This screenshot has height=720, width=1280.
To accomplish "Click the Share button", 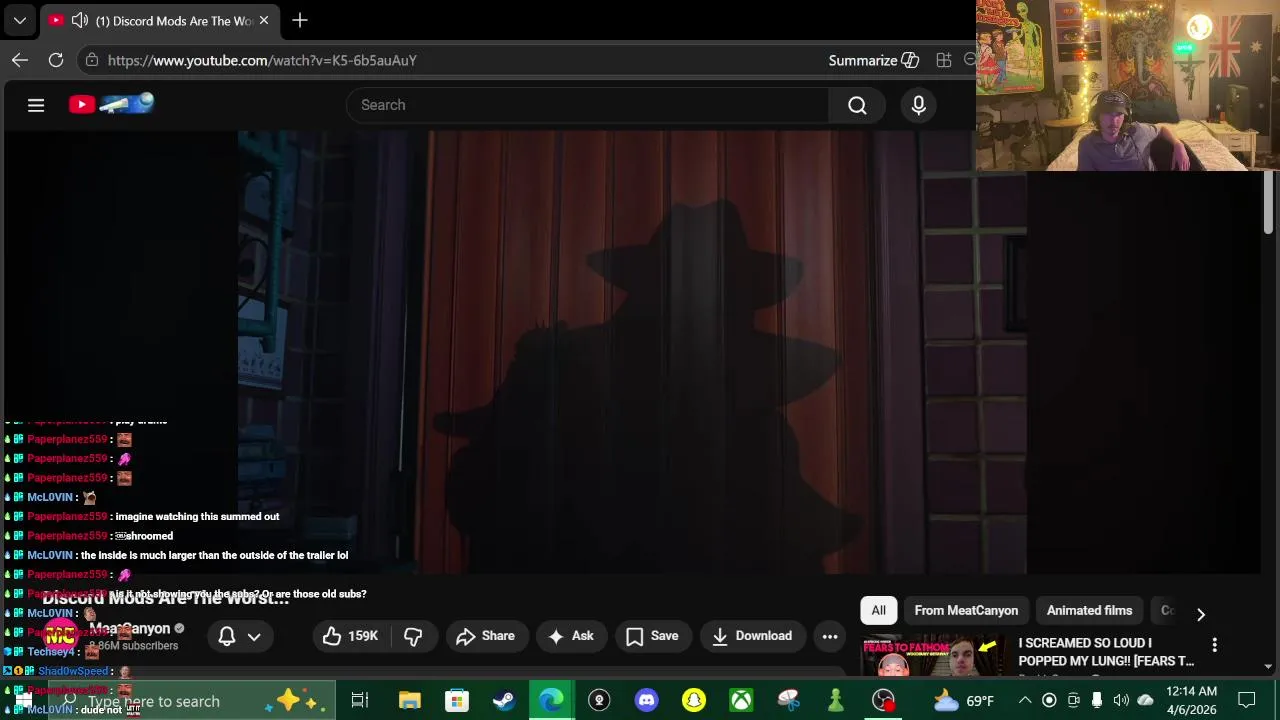I will pyautogui.click(x=485, y=636).
